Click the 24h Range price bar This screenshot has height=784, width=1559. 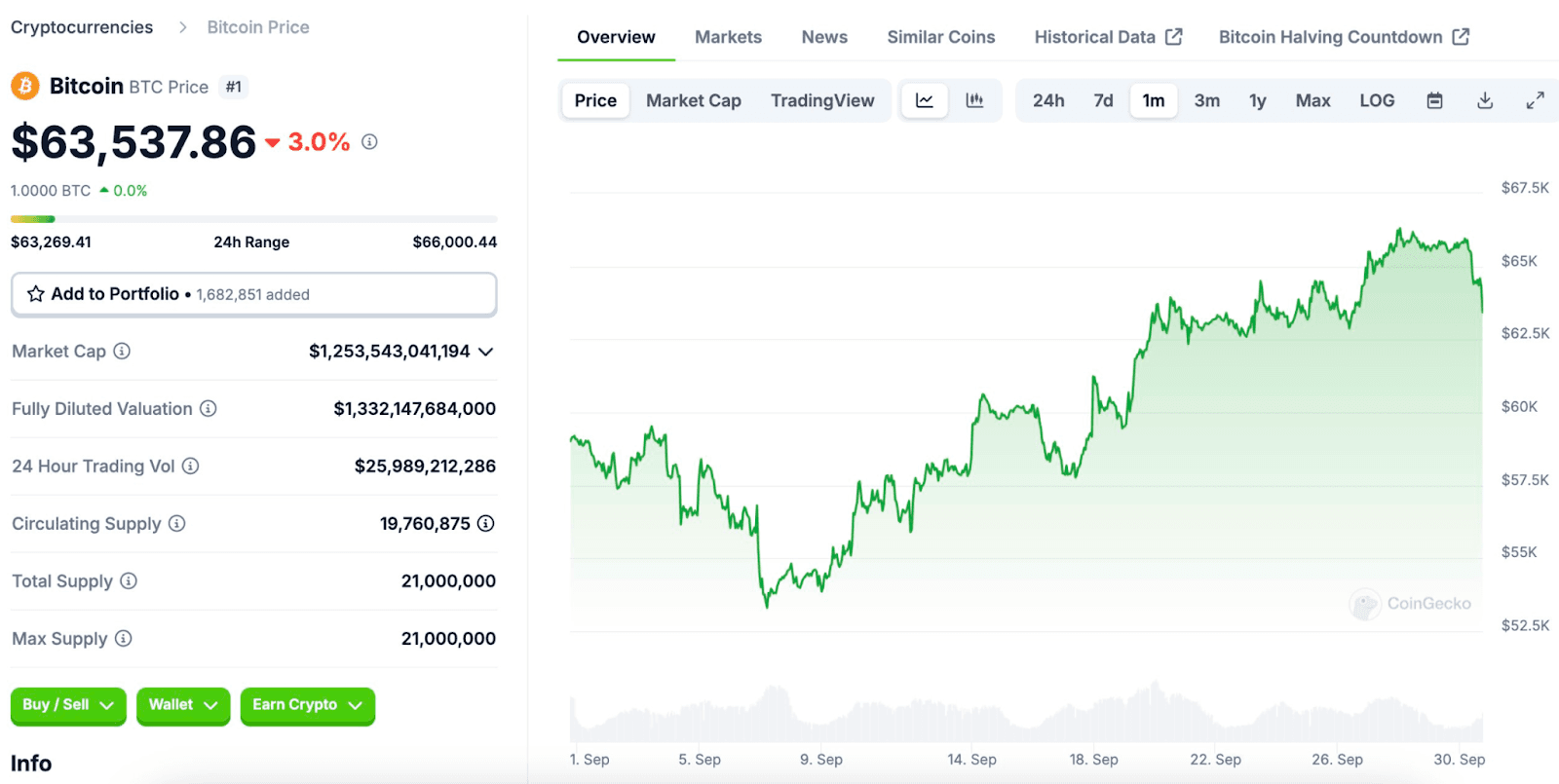(253, 219)
